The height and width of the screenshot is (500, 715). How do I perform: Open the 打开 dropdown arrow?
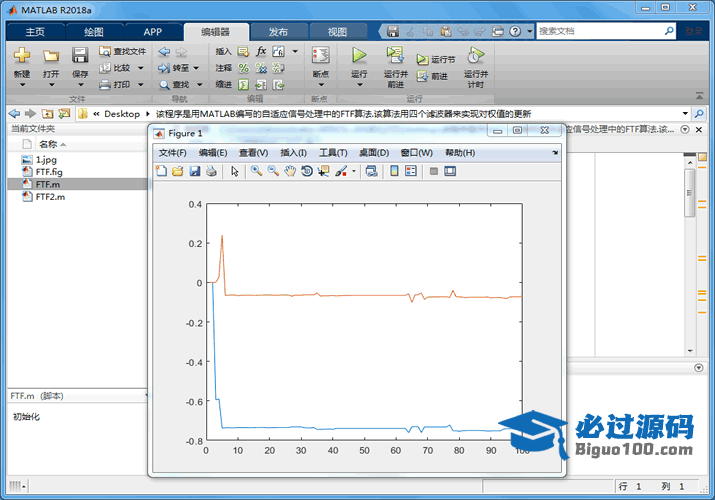51,85
